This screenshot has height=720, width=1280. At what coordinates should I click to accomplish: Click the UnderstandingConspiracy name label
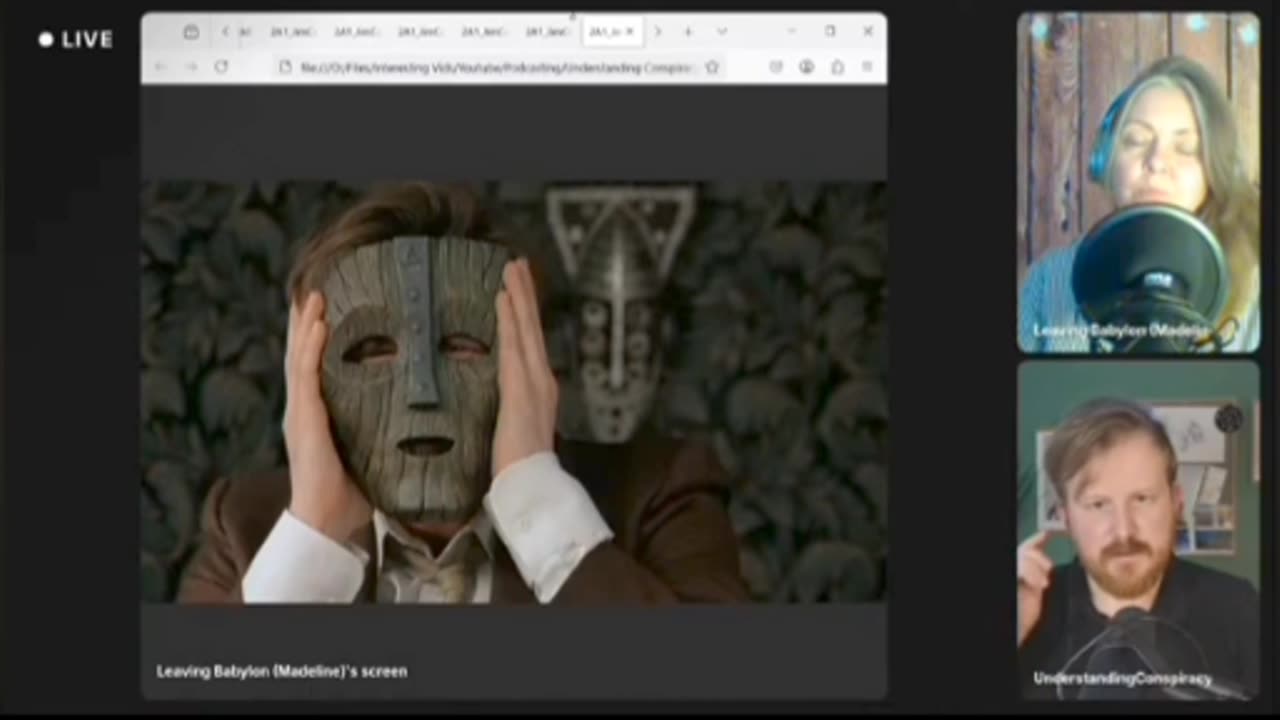pos(1122,678)
